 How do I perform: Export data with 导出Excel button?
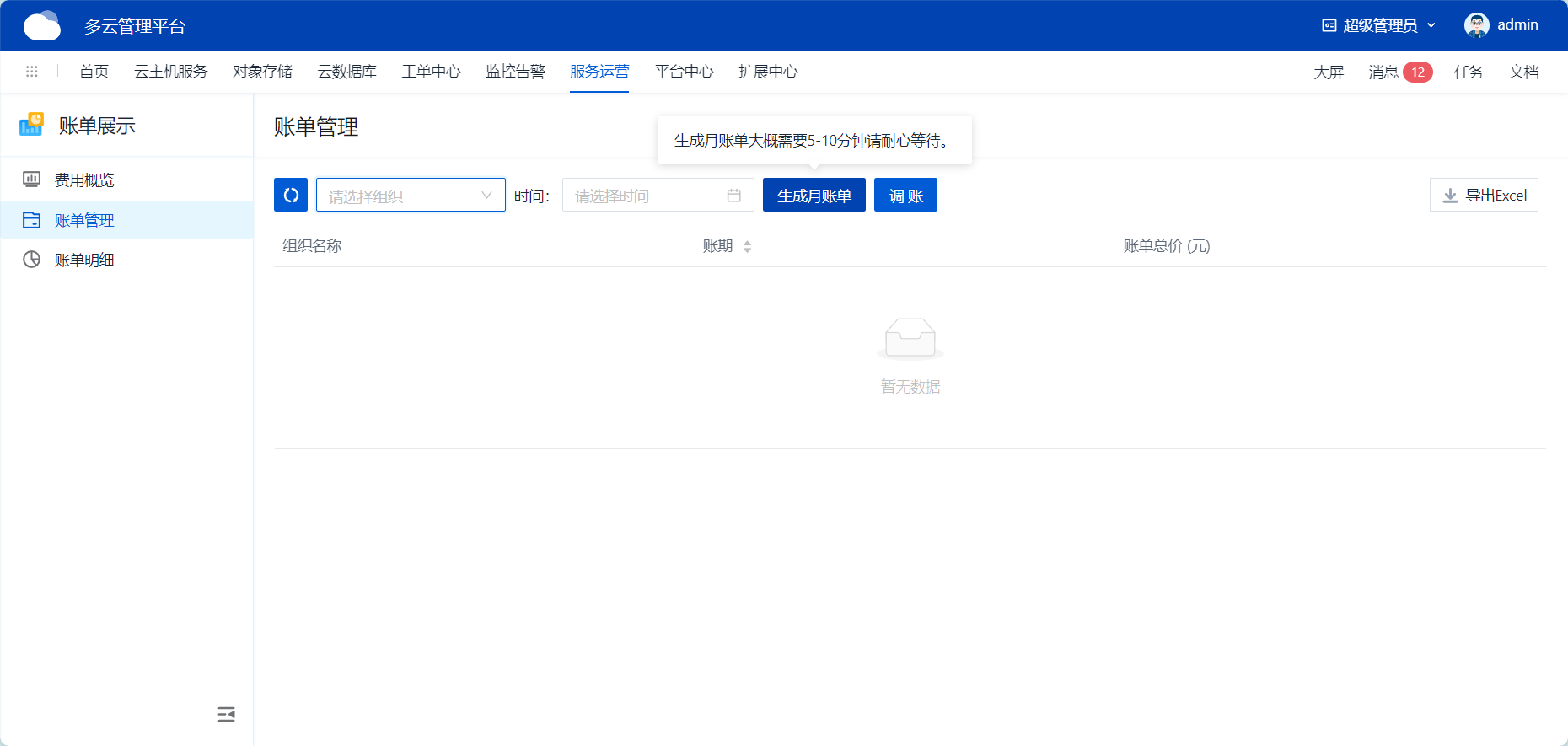coord(1484,195)
